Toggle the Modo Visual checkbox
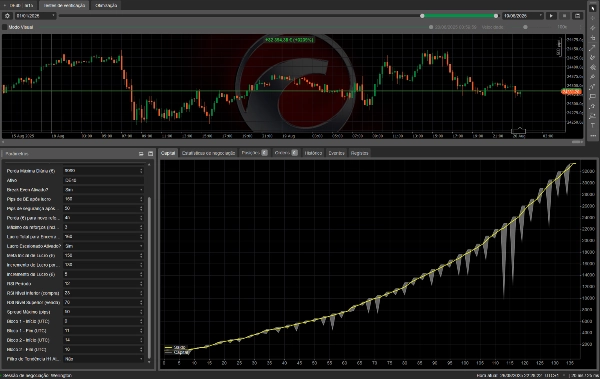Screen dimensions: 600x379 click(5, 27)
